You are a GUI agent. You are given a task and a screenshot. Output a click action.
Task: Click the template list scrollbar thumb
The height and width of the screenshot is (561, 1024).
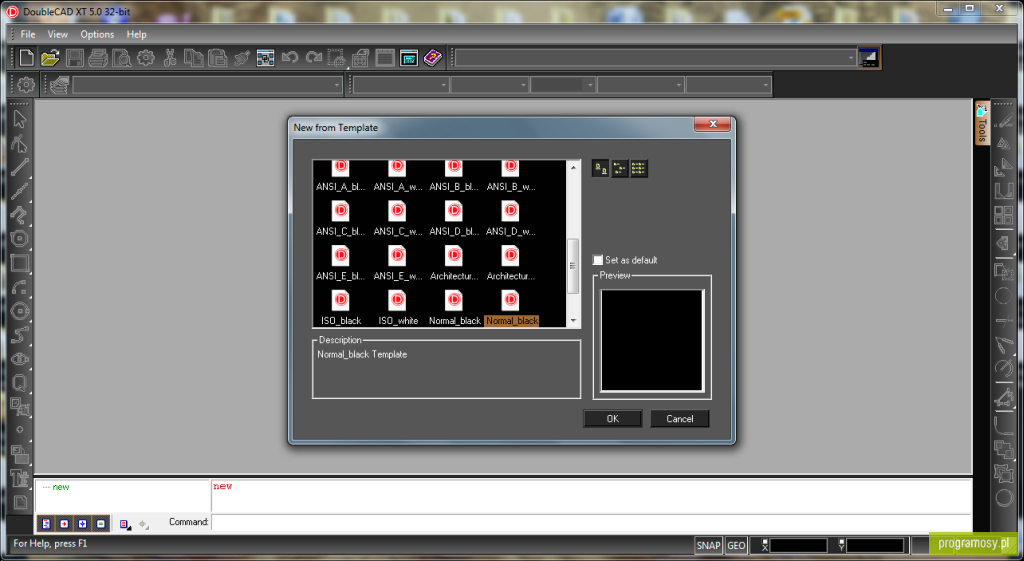(573, 266)
